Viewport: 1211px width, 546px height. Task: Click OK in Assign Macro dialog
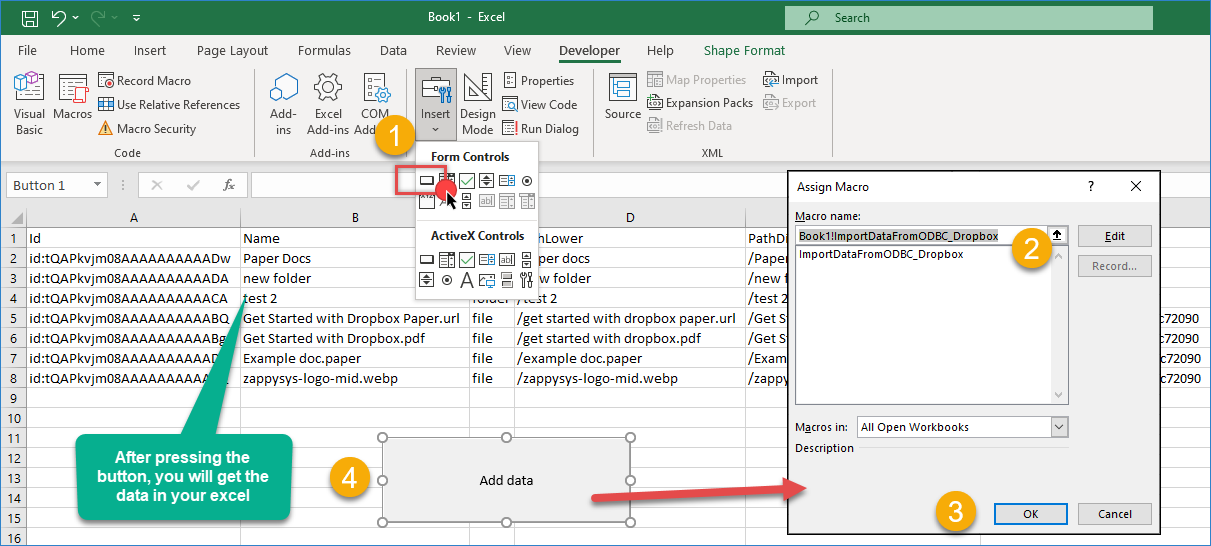click(1030, 514)
